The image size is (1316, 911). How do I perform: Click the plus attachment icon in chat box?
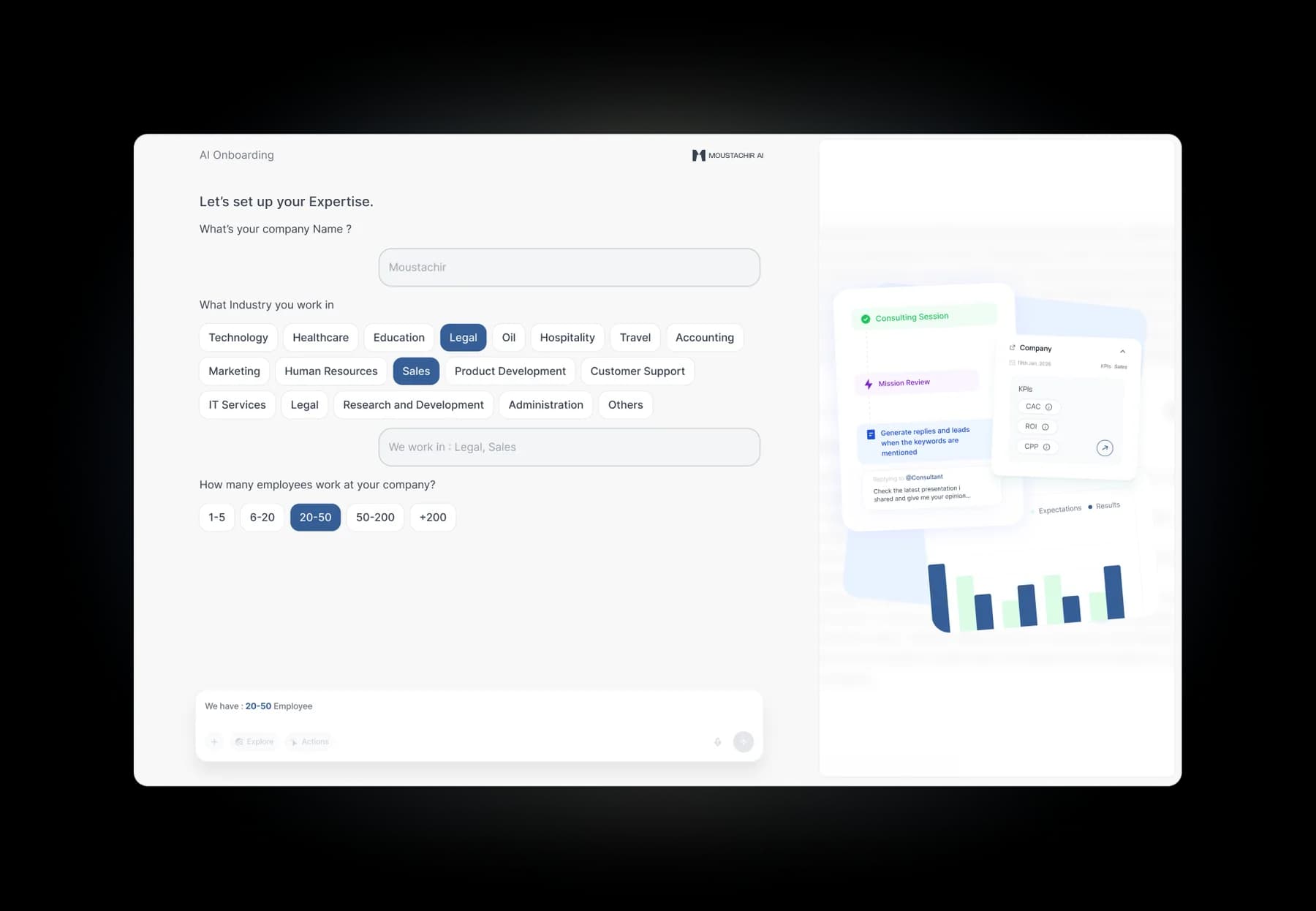click(214, 741)
